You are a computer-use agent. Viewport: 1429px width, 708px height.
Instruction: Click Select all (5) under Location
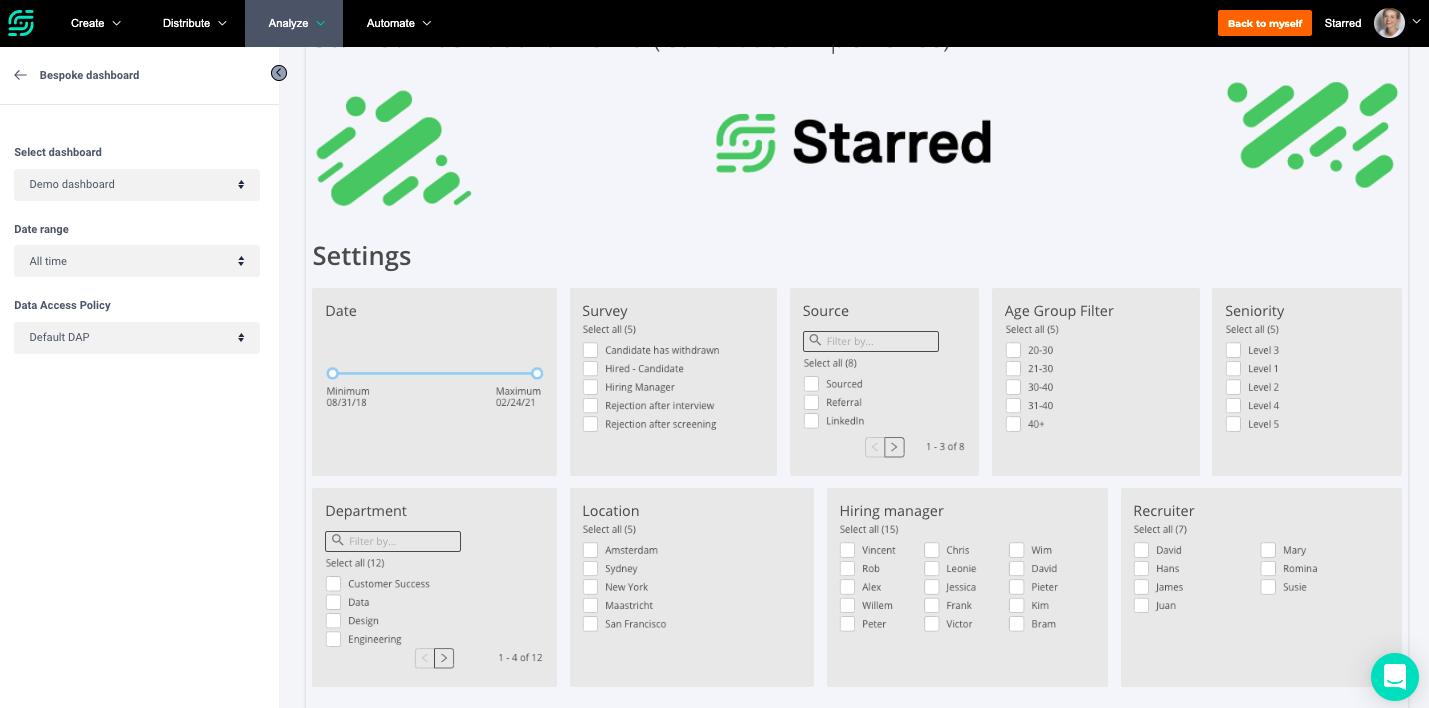tap(609, 530)
